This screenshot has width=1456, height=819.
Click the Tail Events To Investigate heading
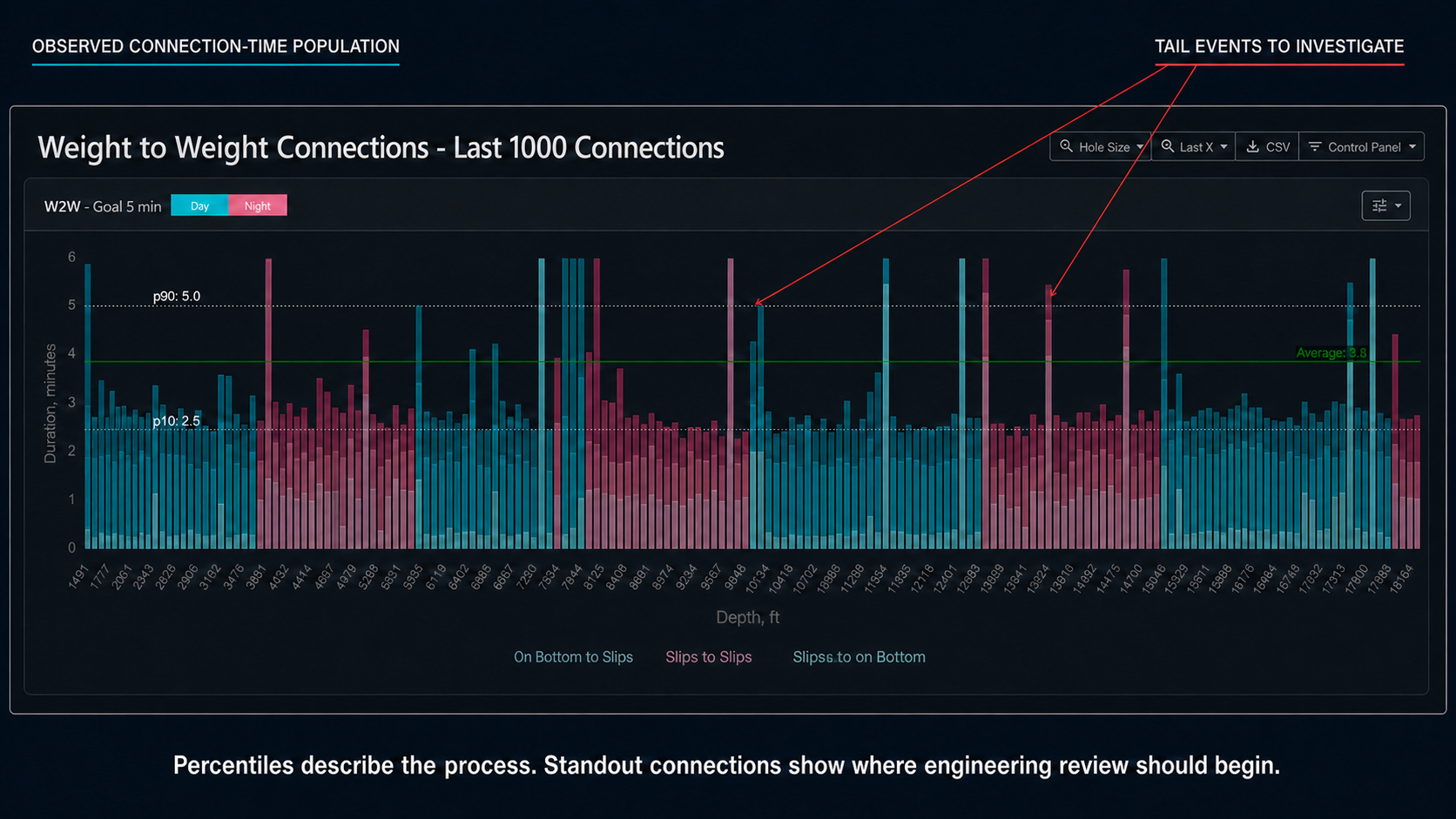1279,46
